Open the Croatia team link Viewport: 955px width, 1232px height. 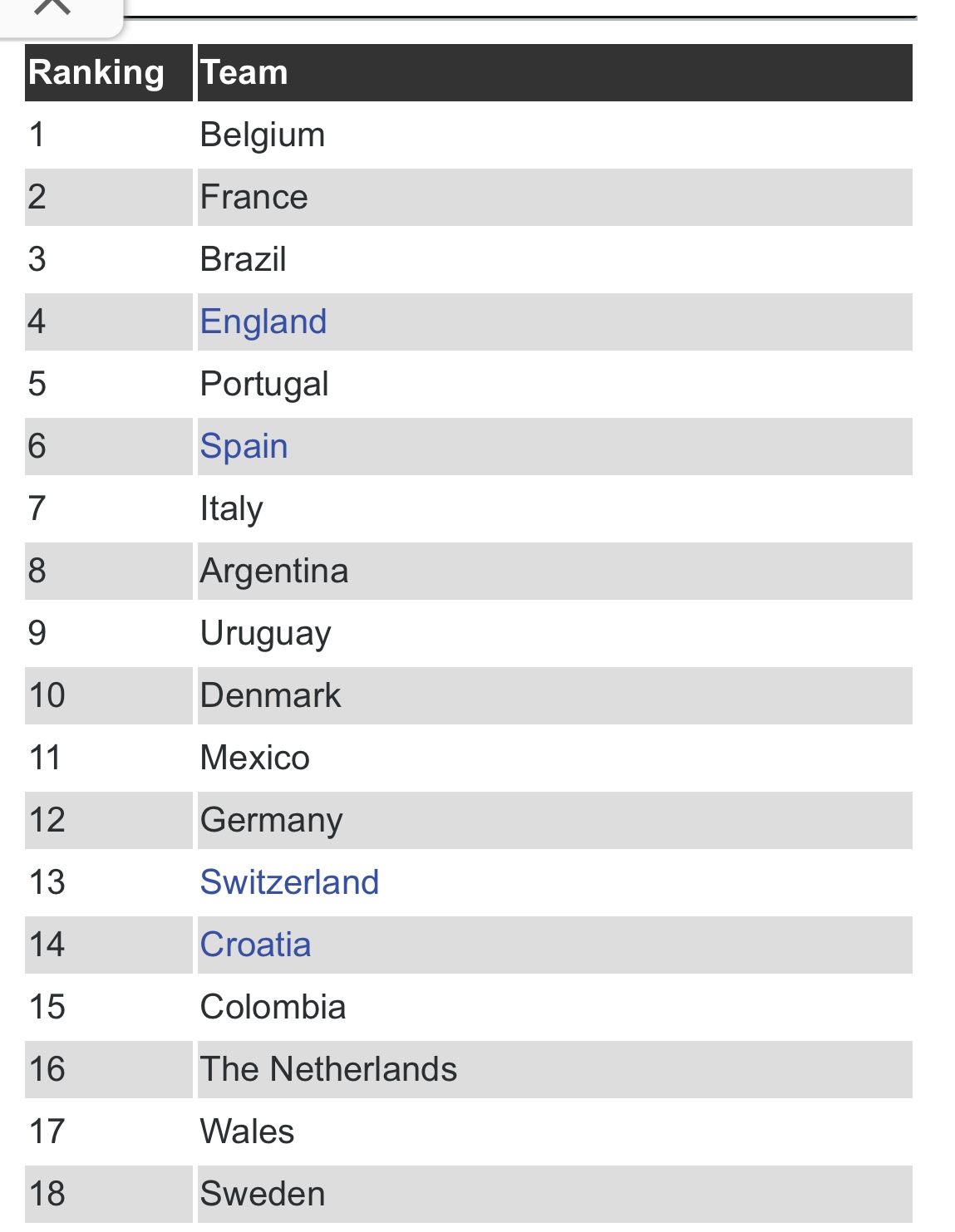255,945
